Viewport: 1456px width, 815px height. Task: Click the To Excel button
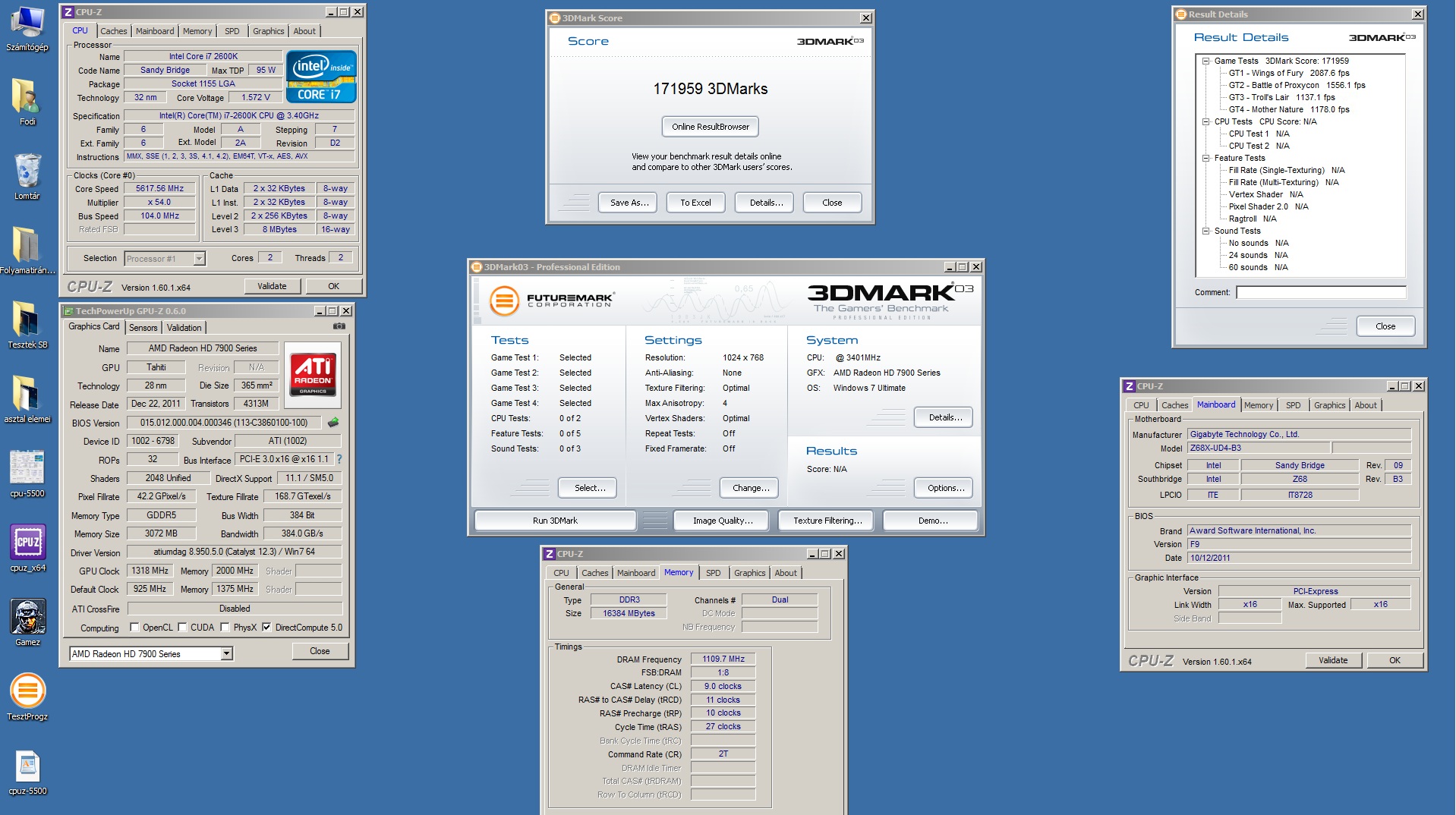click(696, 203)
